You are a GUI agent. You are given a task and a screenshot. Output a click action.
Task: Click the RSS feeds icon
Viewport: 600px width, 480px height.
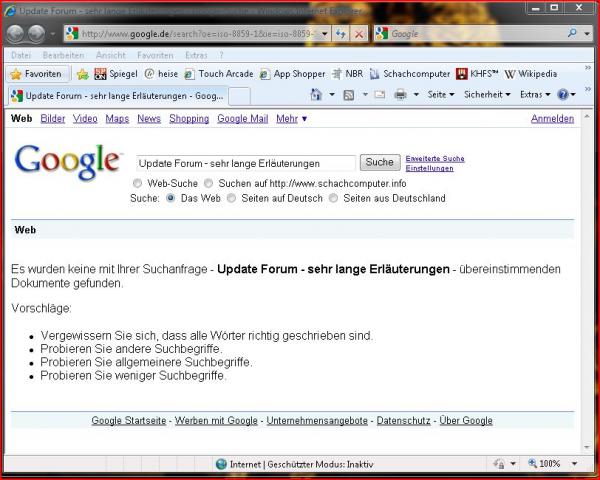tap(348, 95)
